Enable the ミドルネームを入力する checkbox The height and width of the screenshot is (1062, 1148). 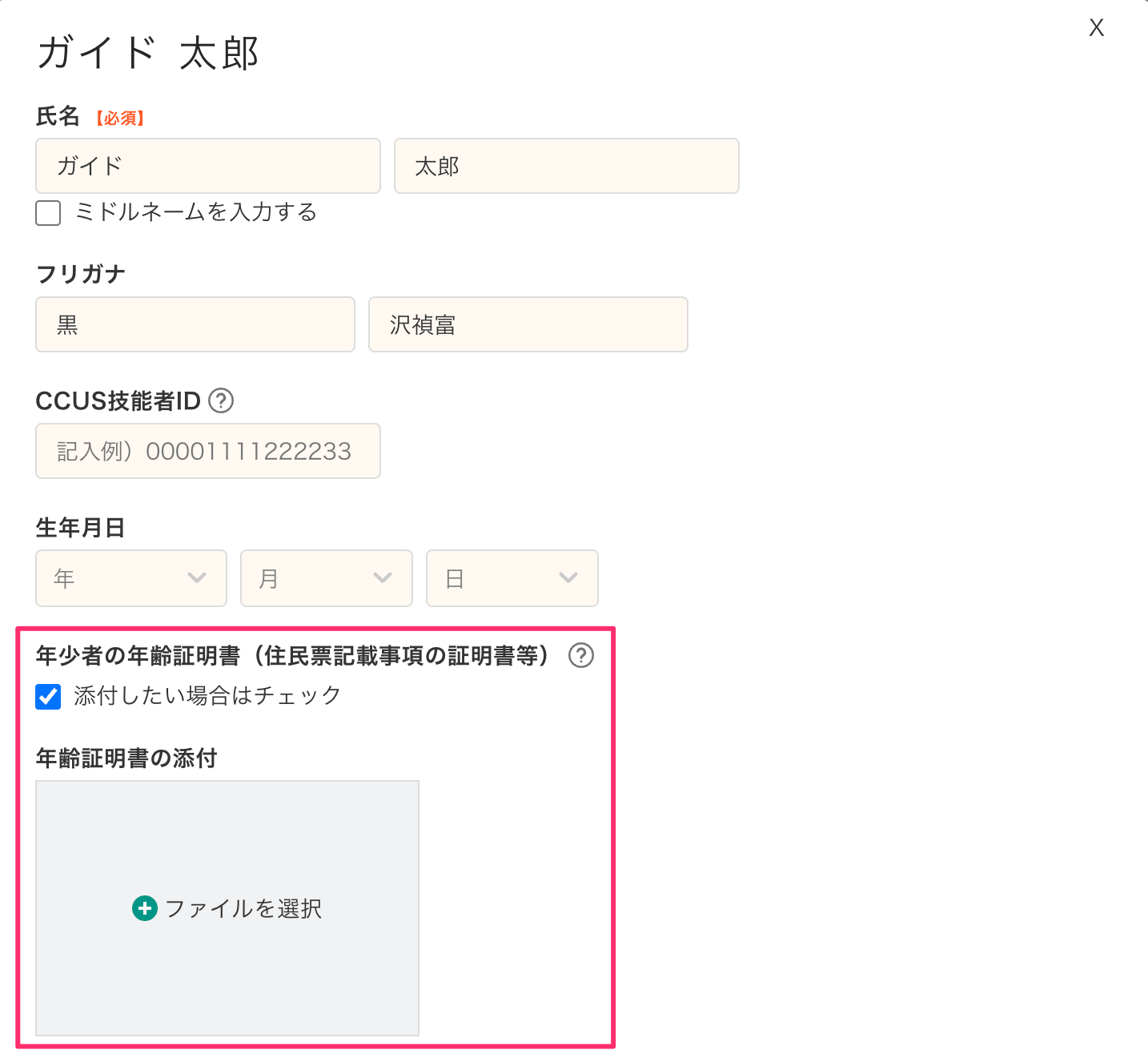click(48, 213)
